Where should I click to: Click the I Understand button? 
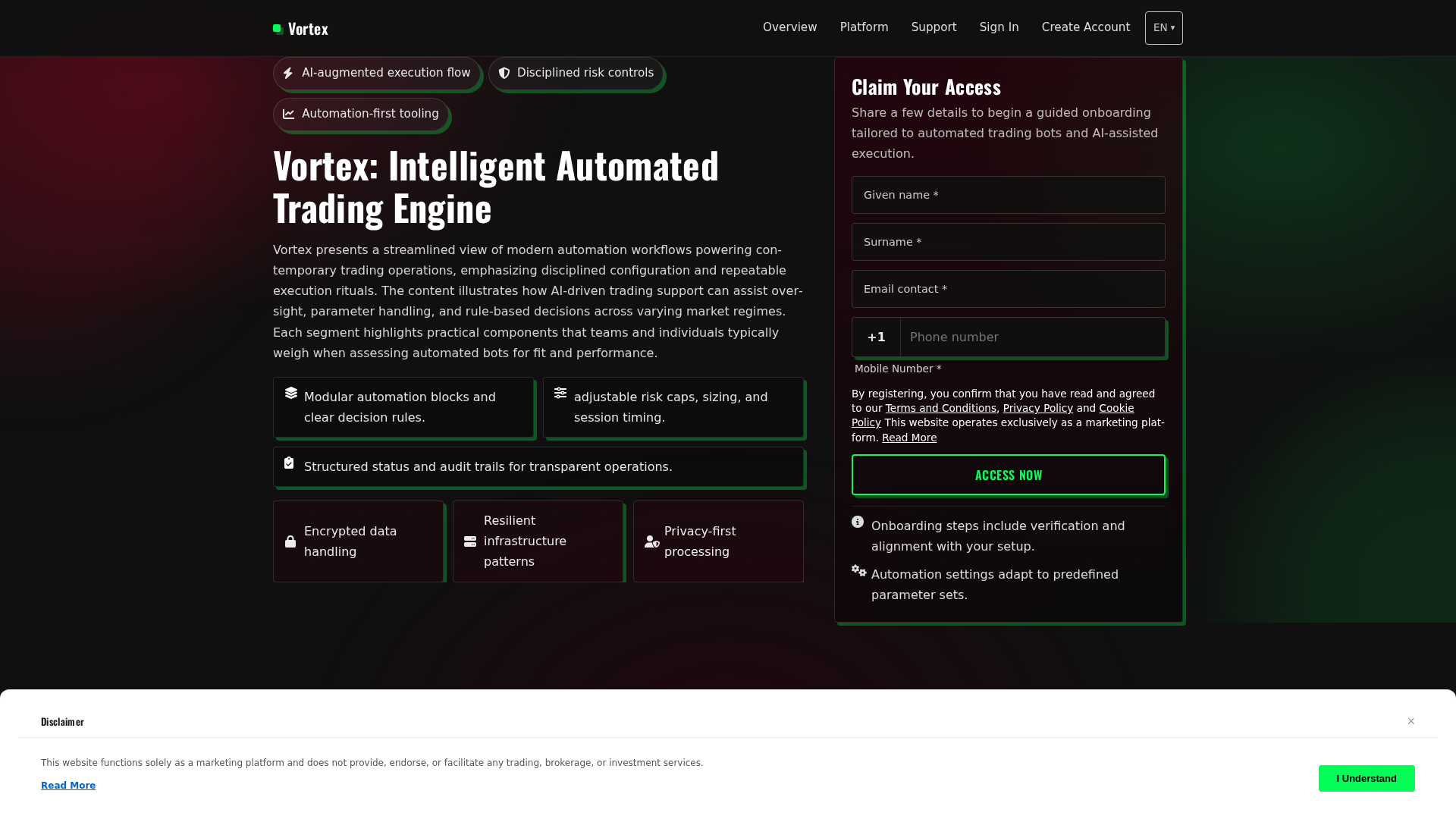point(1367,779)
